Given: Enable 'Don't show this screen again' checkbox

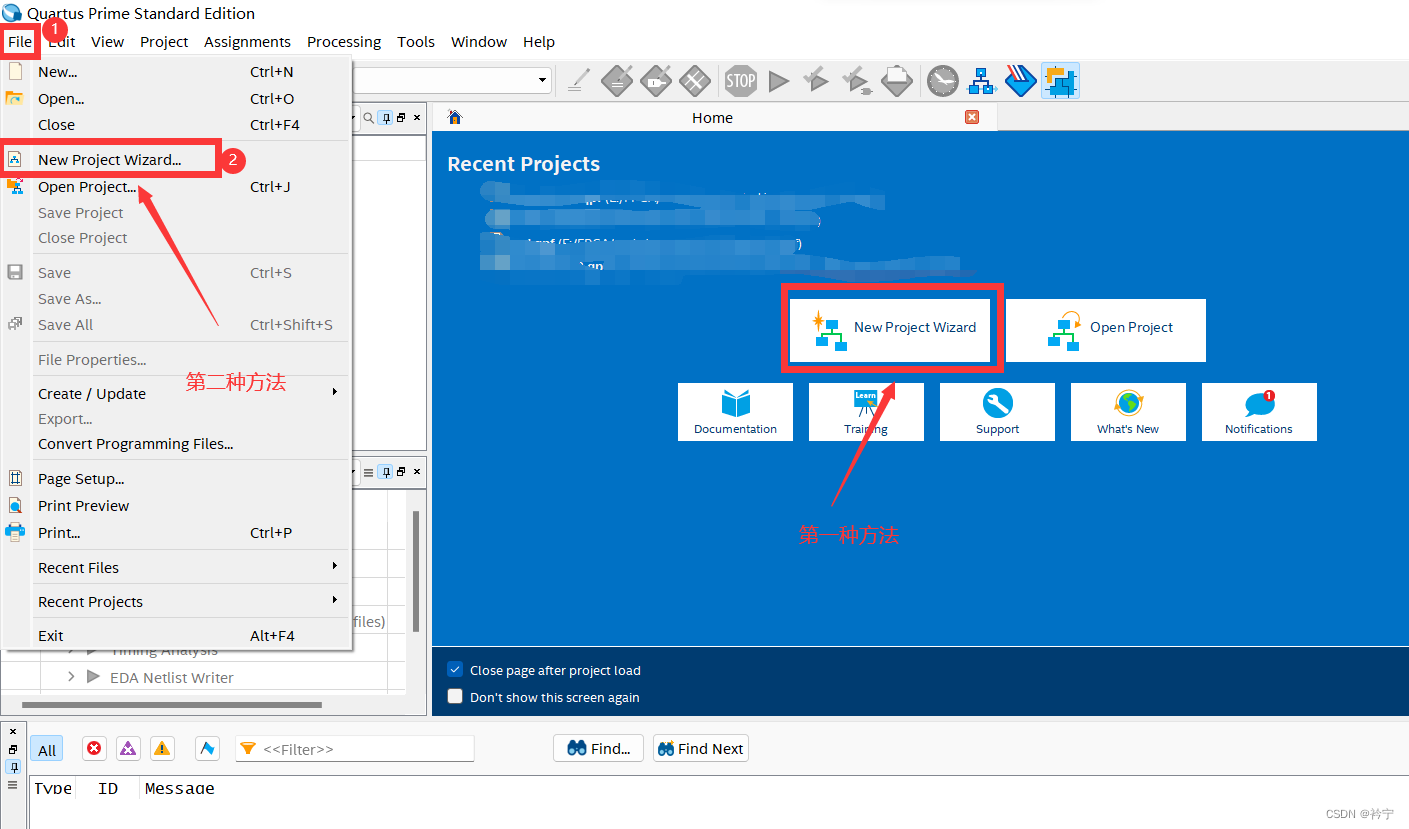Looking at the screenshot, I should [456, 697].
